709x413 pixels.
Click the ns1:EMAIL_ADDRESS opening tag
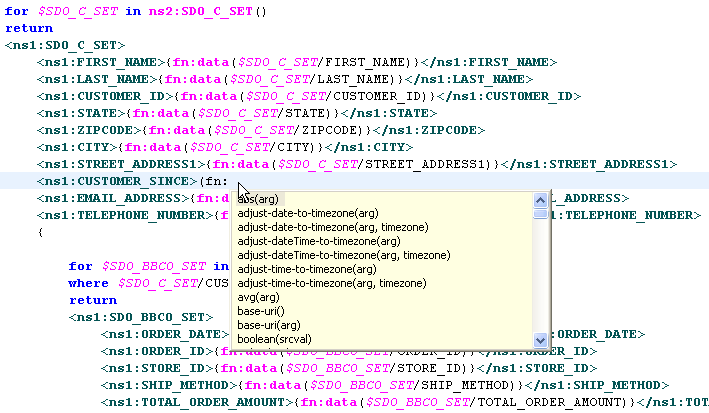[113, 199]
